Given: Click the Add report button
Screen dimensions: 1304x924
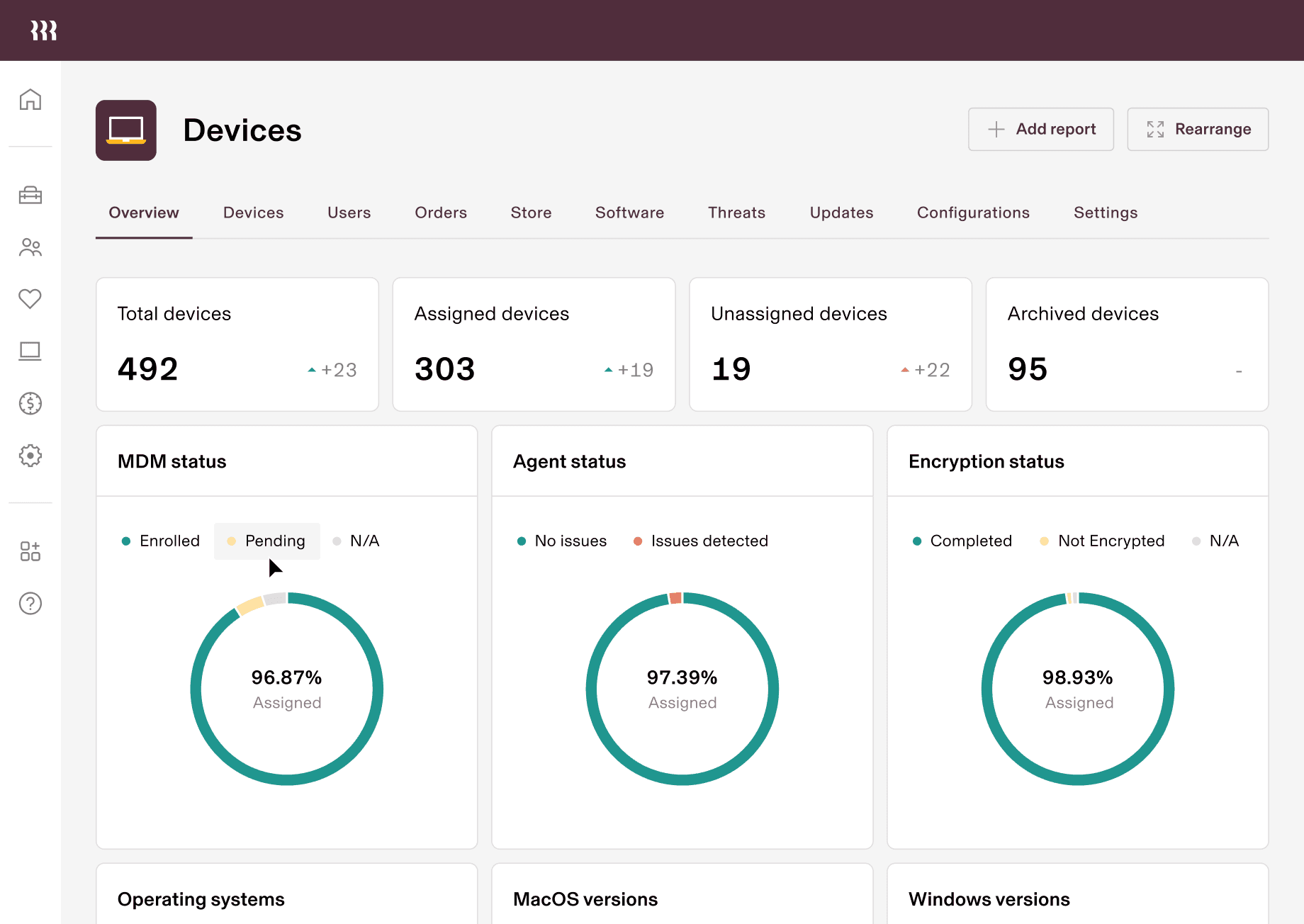Looking at the screenshot, I should coord(1041,129).
